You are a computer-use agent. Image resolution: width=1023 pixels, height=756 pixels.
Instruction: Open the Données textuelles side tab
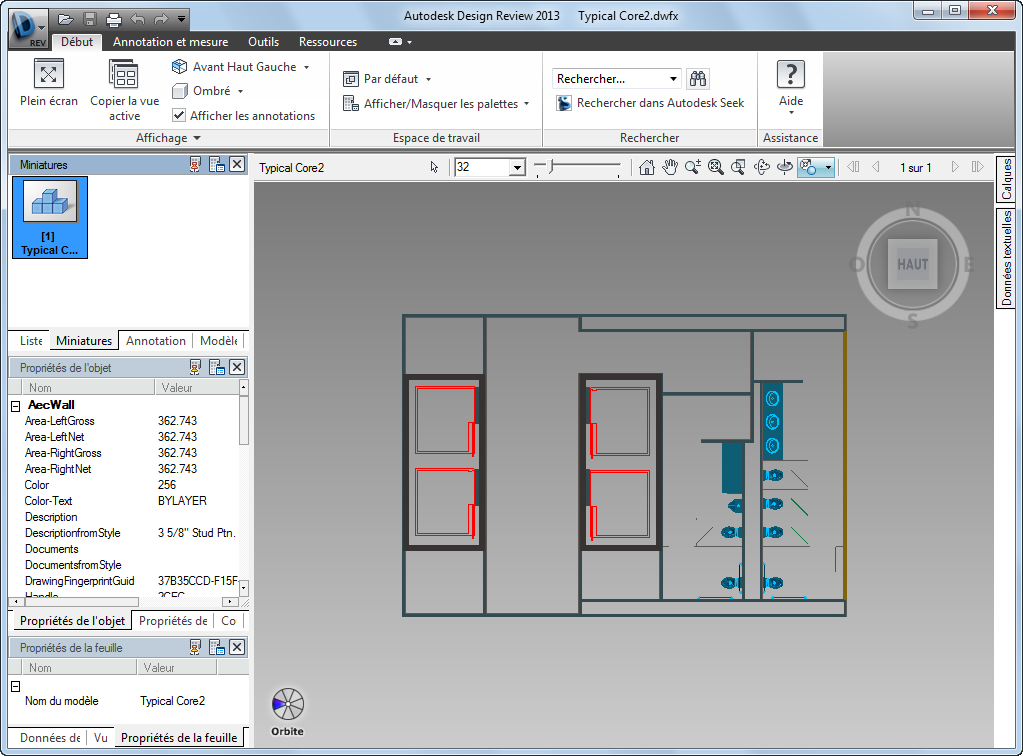(1005, 258)
